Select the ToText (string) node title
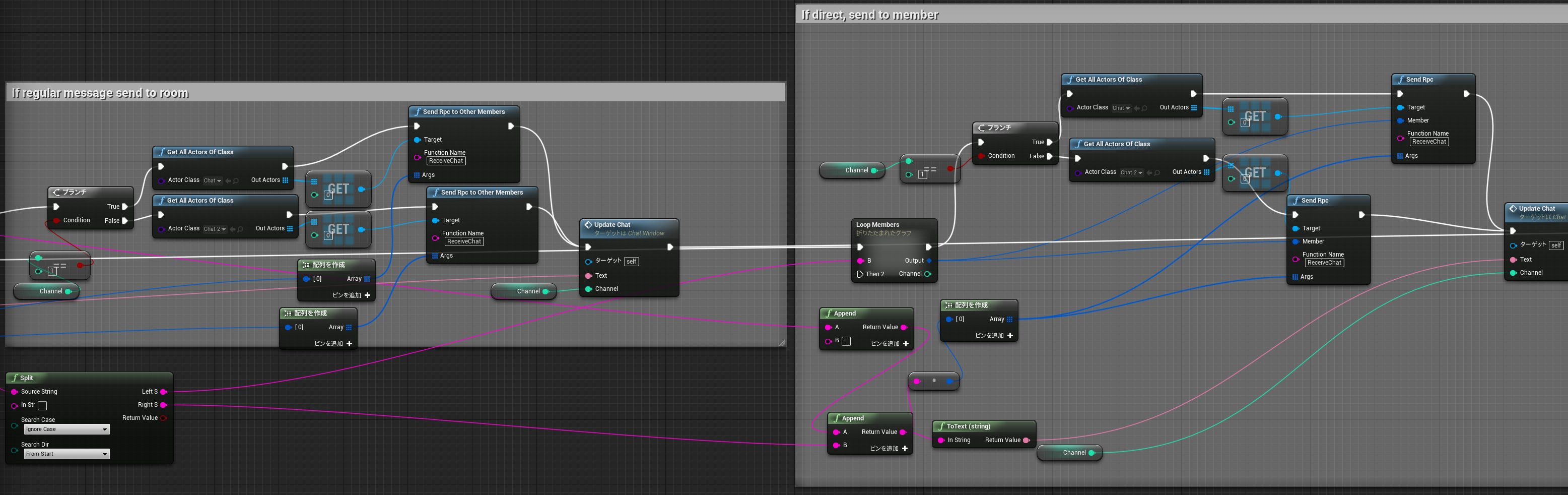 (969, 426)
